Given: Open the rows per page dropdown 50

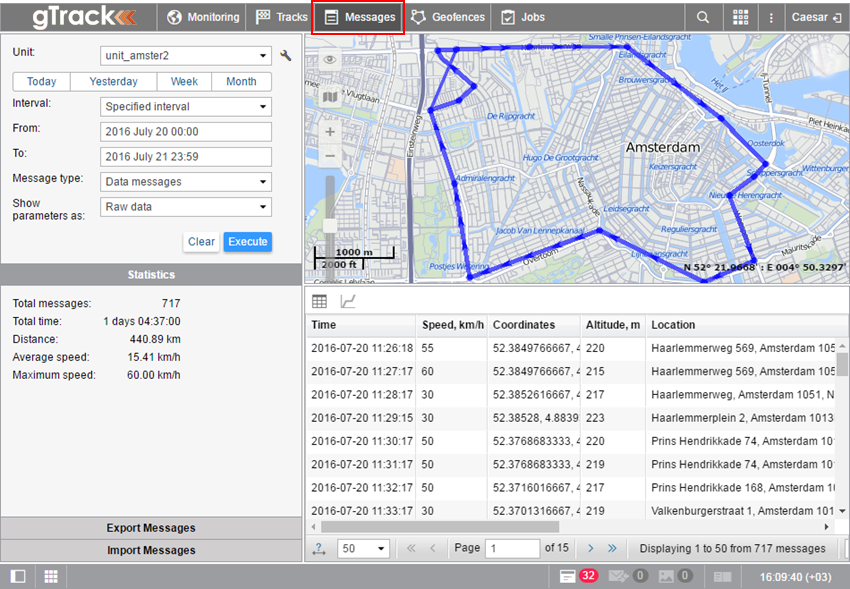Looking at the screenshot, I should pyautogui.click(x=363, y=548).
